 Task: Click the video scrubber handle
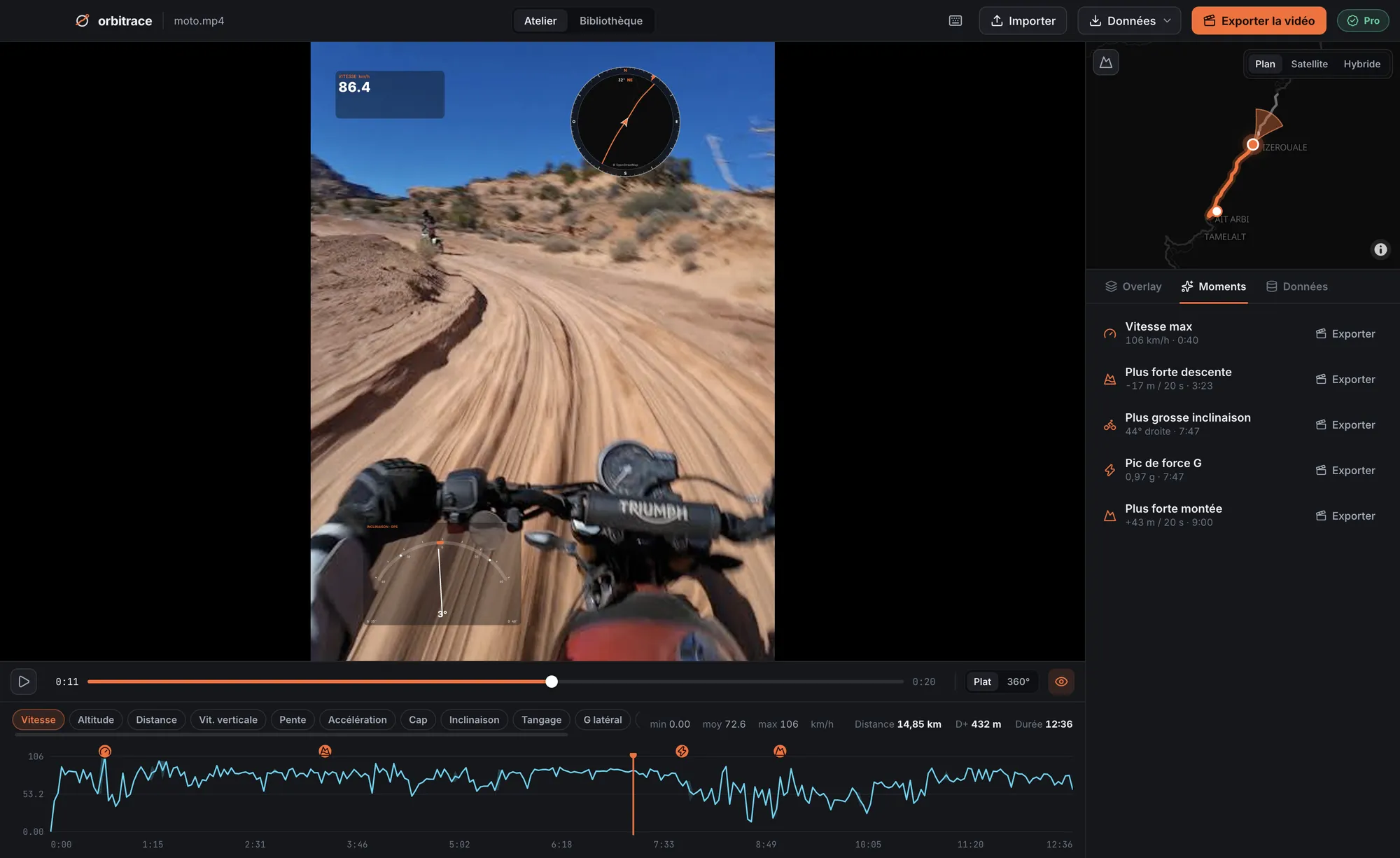coord(552,681)
